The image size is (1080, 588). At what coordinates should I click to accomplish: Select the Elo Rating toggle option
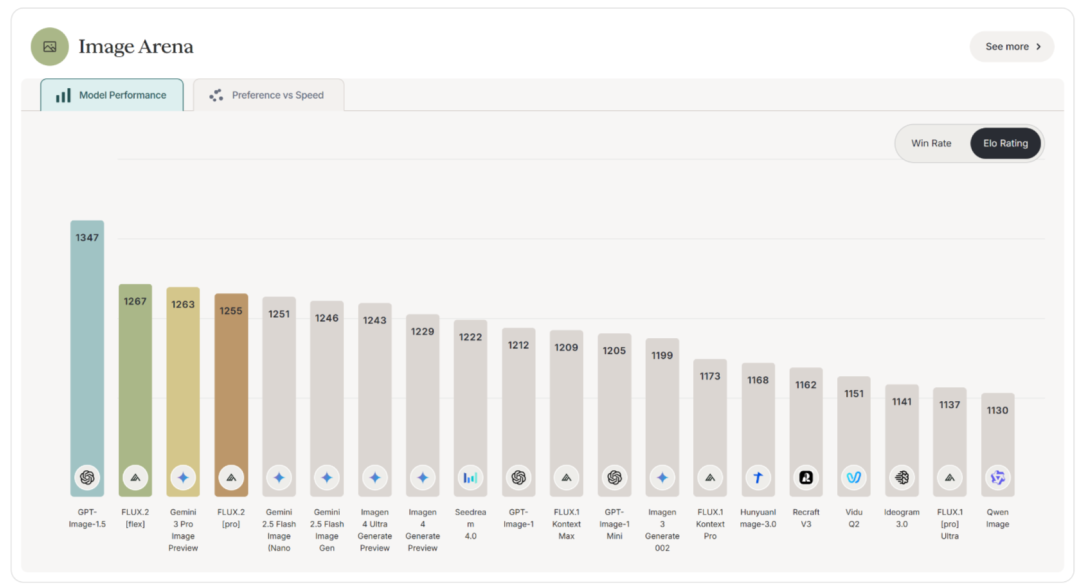tap(1005, 143)
